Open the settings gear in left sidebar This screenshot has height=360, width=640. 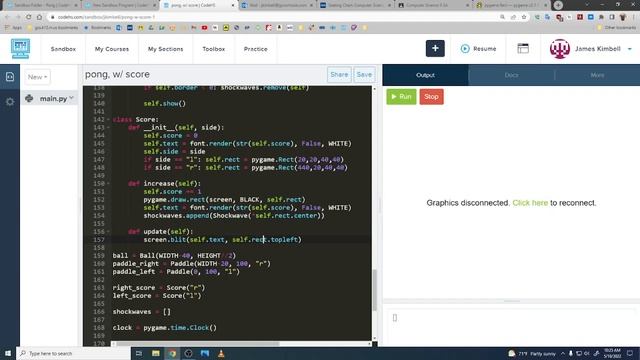pyautogui.click(x=10, y=102)
